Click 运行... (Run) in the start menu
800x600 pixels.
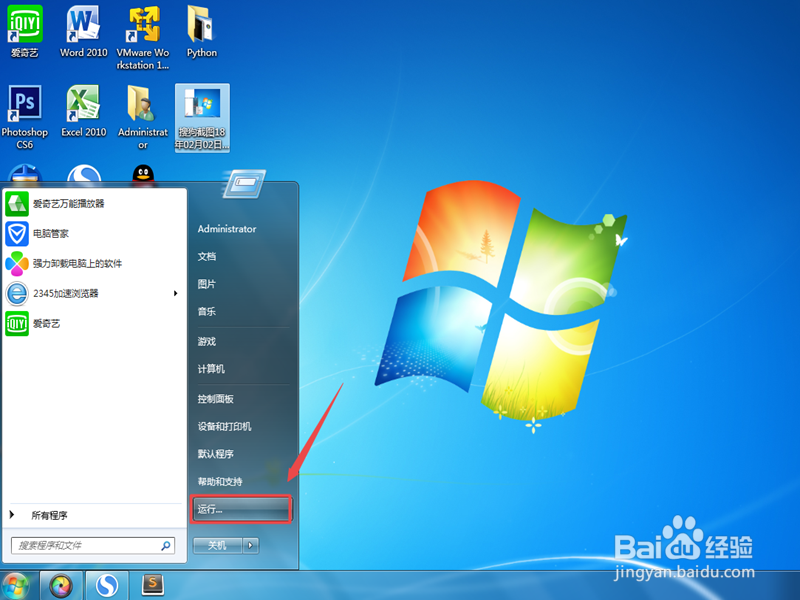click(241, 509)
